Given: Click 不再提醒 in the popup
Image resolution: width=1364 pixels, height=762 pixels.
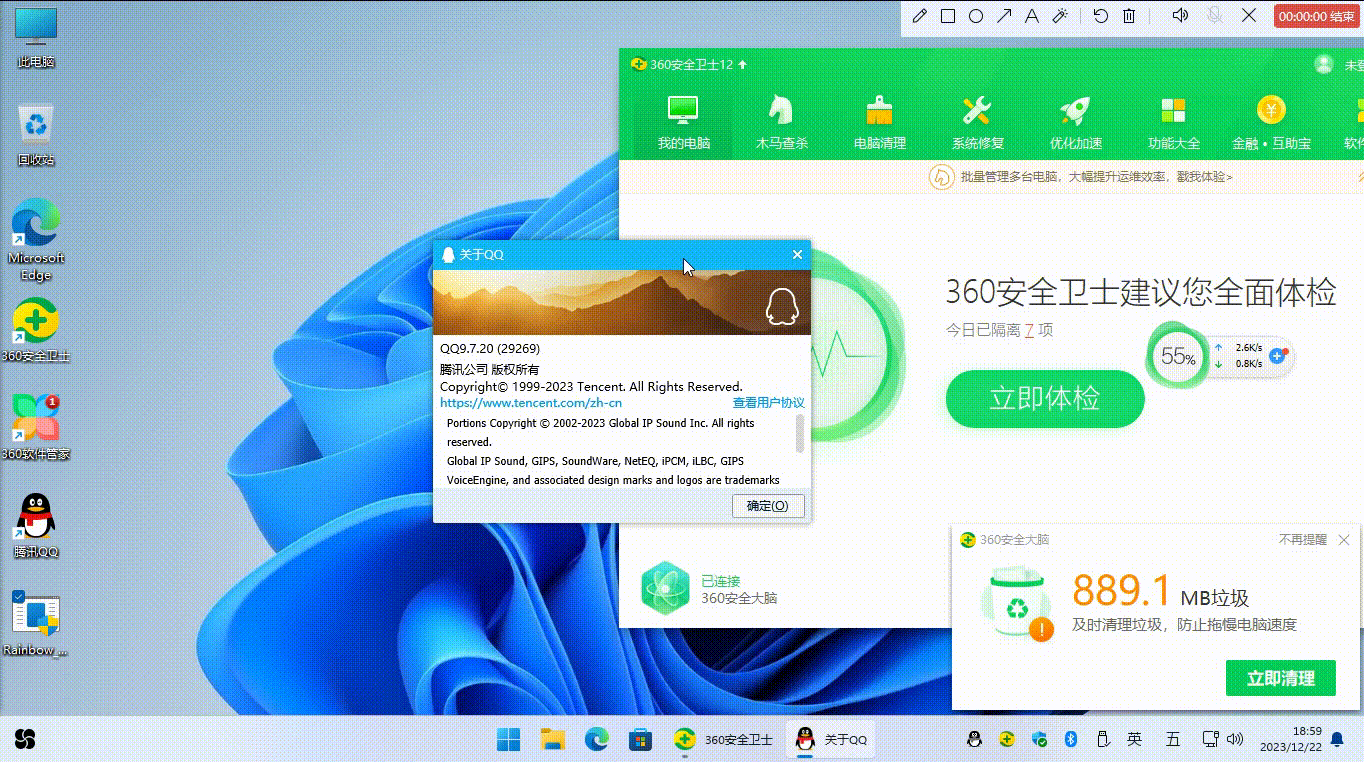Looking at the screenshot, I should pos(1303,539).
